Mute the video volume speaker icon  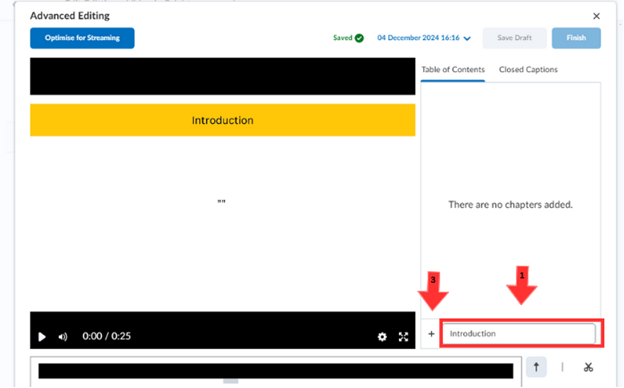click(x=63, y=337)
